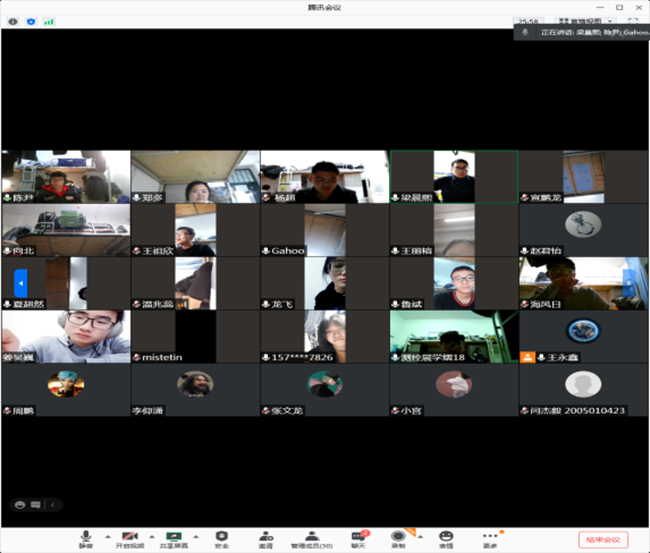650x553 pixels.
Task: Click the orange host badge beside 王永鑫
Action: pos(527,357)
